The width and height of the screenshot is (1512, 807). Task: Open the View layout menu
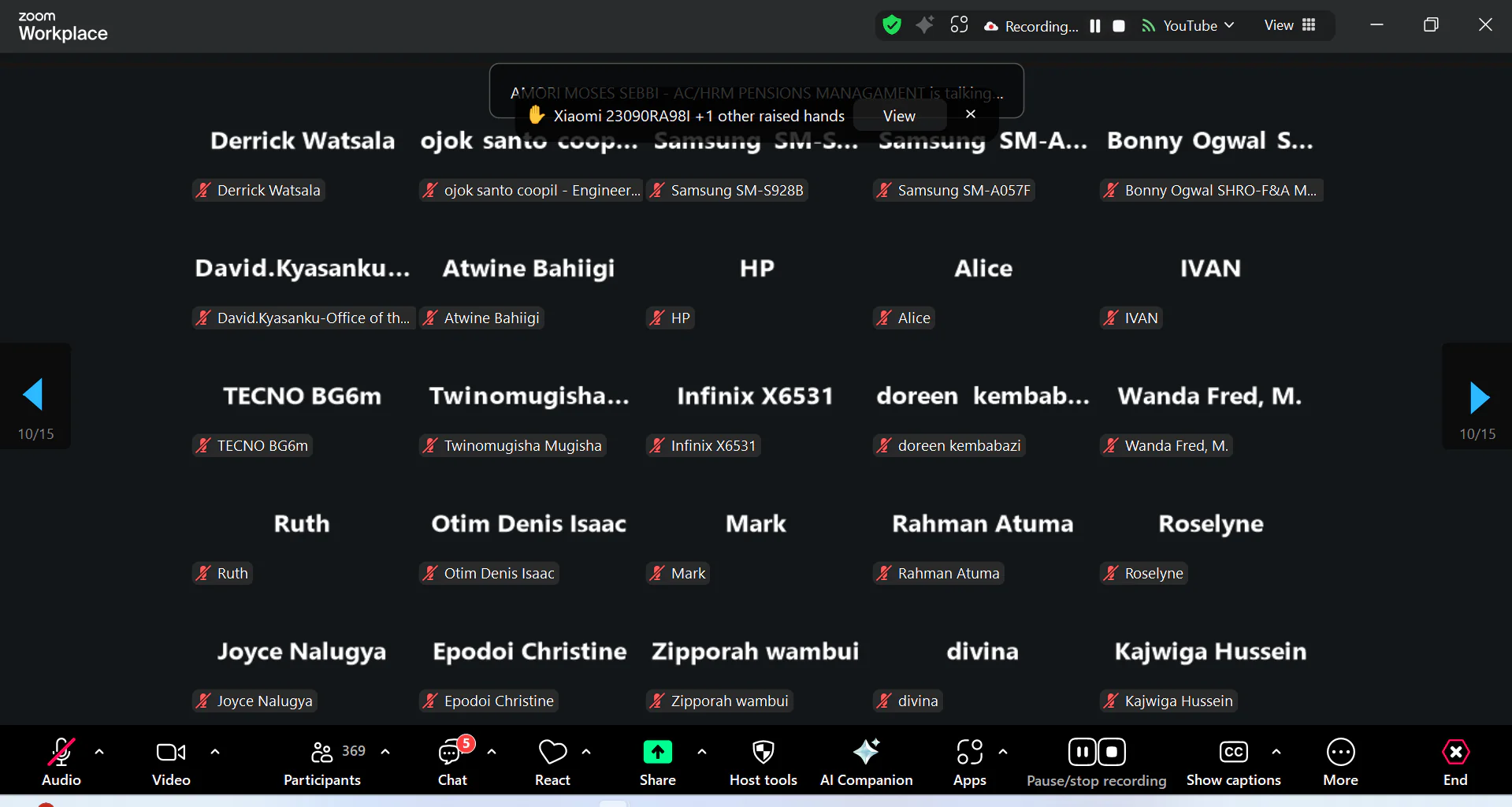(1290, 25)
